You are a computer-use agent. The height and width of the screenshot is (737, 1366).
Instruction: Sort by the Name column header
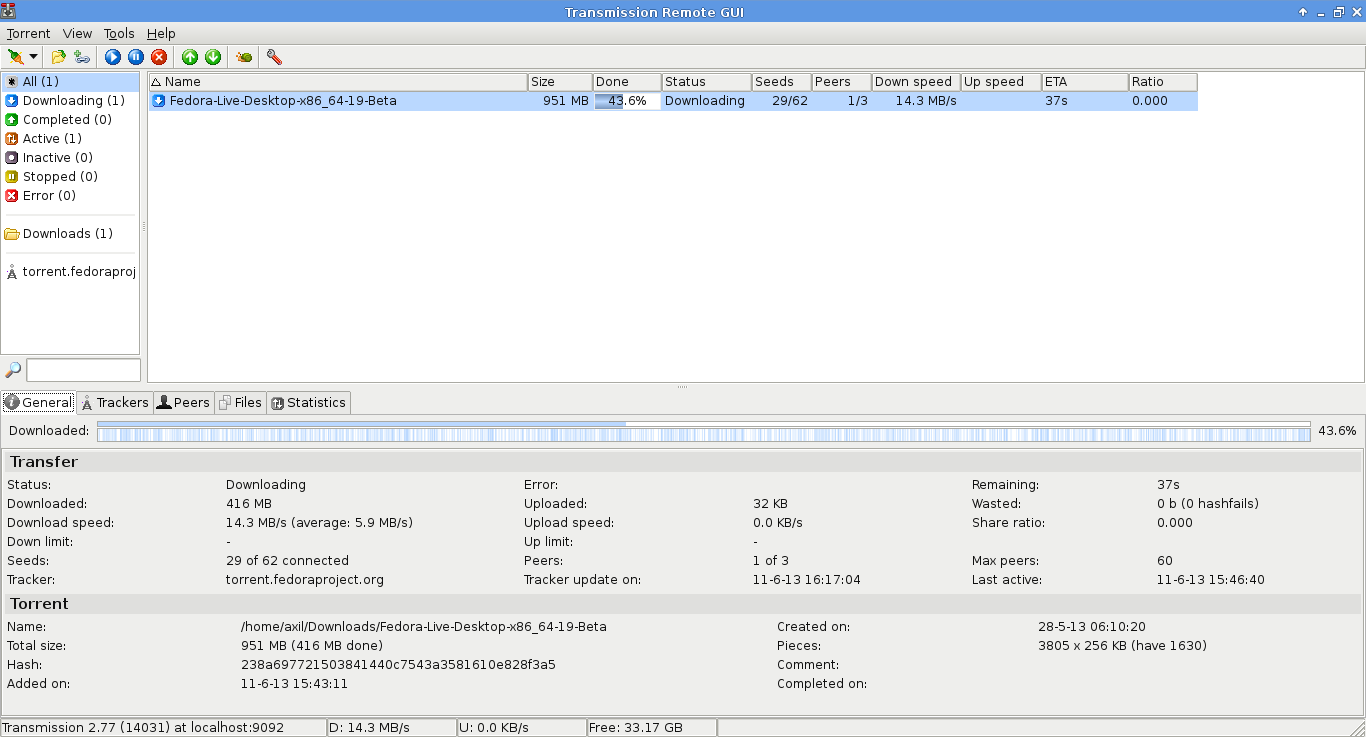[338, 82]
